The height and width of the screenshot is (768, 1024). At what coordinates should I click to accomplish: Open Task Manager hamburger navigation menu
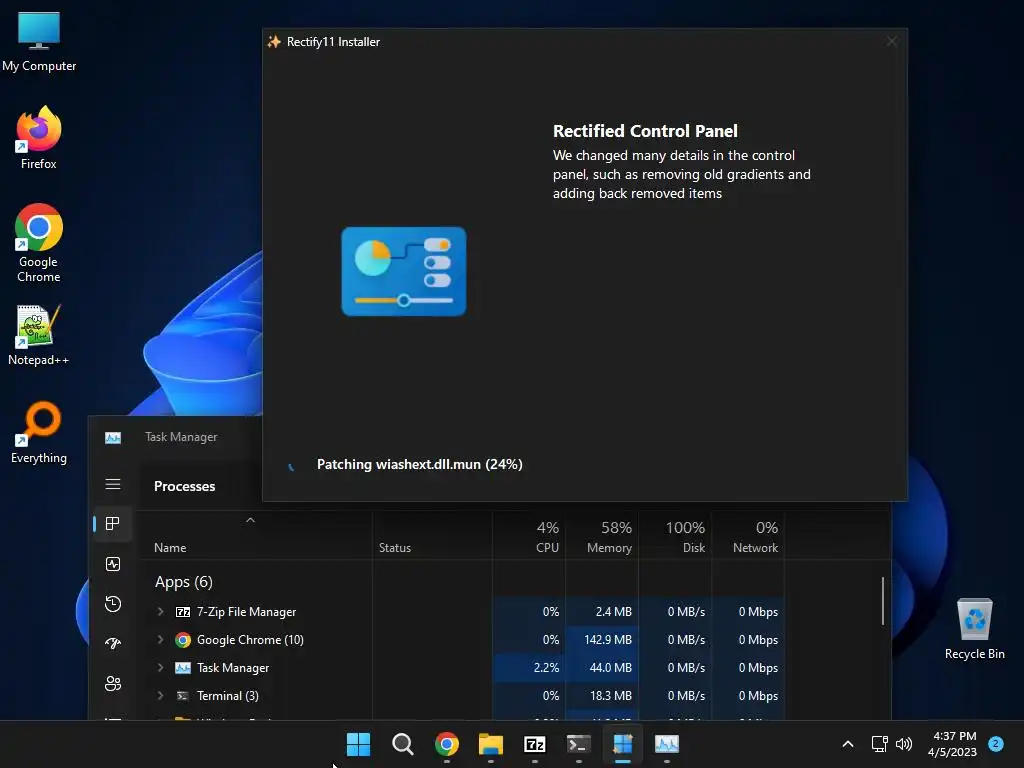coord(113,484)
